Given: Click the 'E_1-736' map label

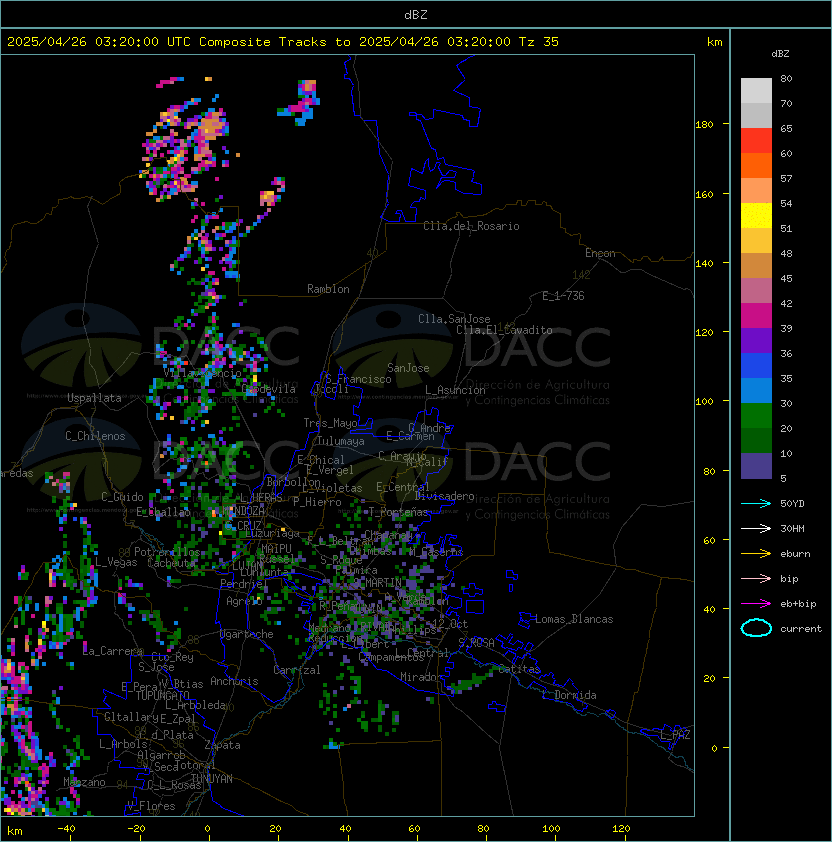Looking at the screenshot, I should pyautogui.click(x=563, y=296).
